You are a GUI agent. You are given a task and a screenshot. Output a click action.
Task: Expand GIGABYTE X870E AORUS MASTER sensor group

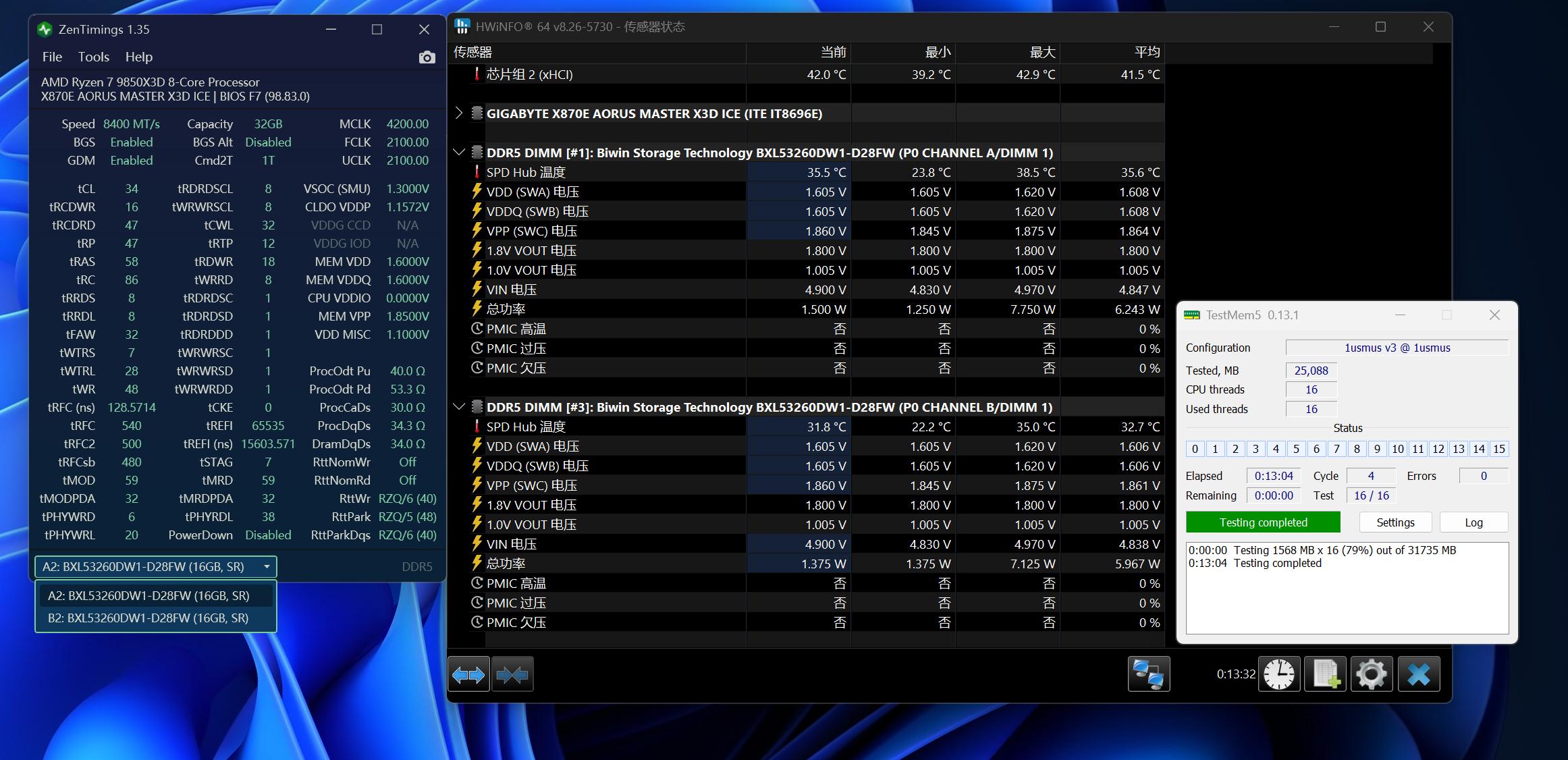459,113
